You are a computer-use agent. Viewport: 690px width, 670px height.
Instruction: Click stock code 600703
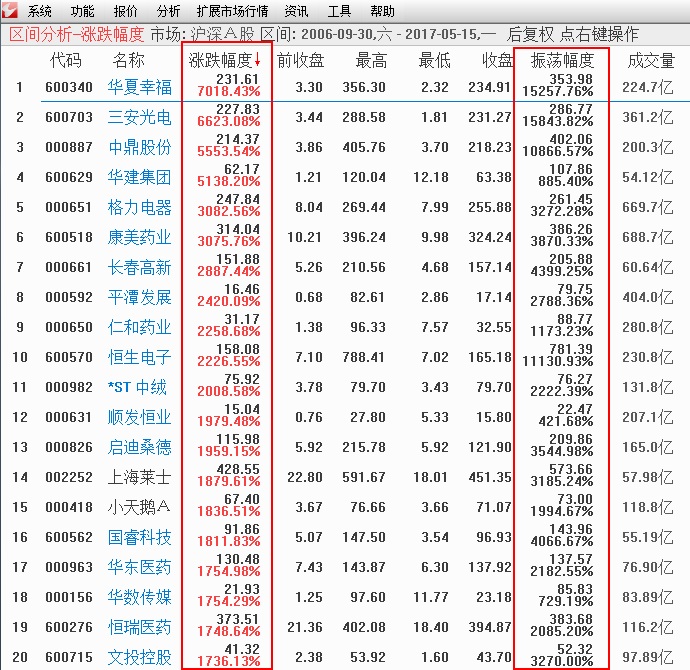click(x=69, y=117)
